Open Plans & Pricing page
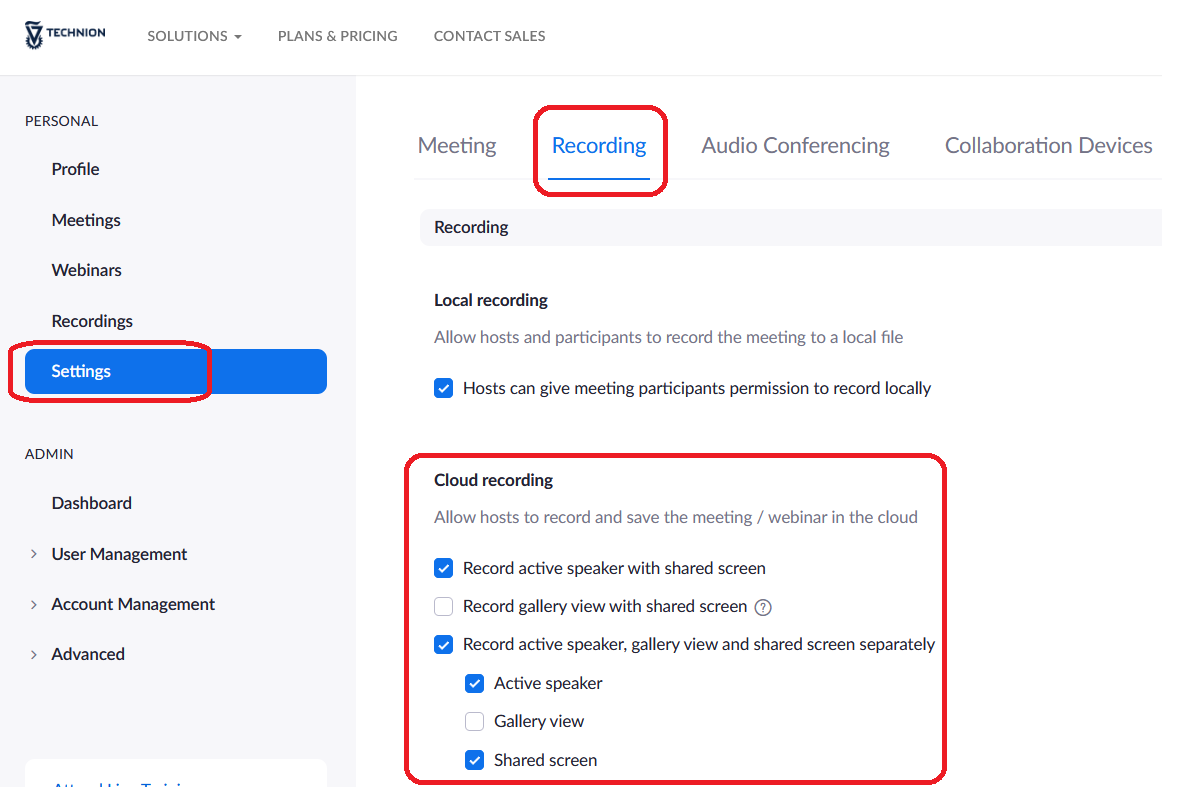 (337, 36)
